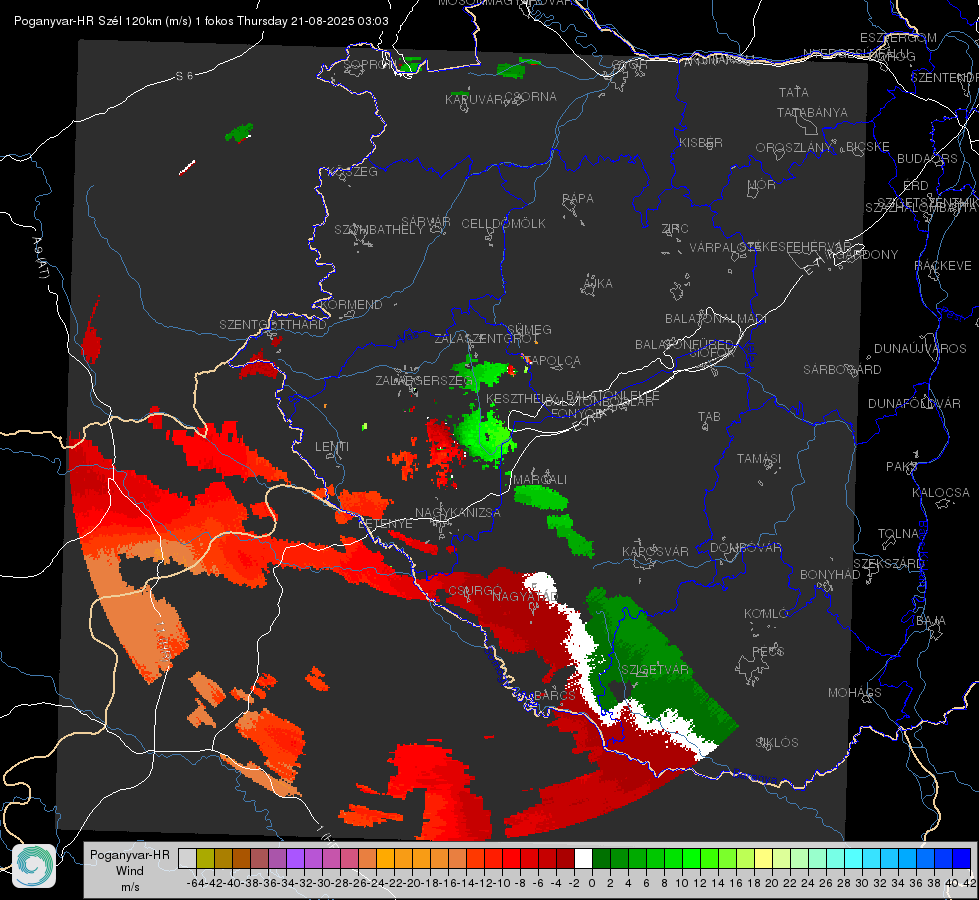Screen dimensions: 979x900
Task: Click the SÁRVÁR city label
Action: pos(425,221)
